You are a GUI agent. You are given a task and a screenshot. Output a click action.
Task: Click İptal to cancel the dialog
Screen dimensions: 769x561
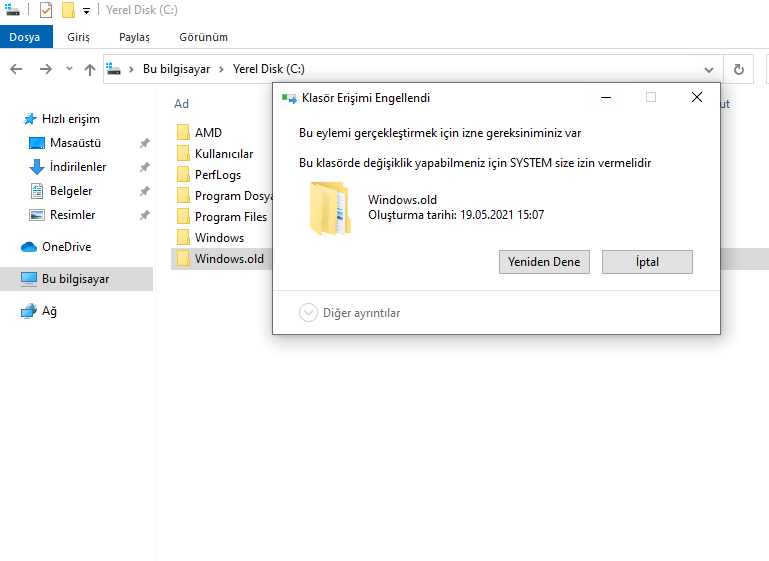[647, 262]
